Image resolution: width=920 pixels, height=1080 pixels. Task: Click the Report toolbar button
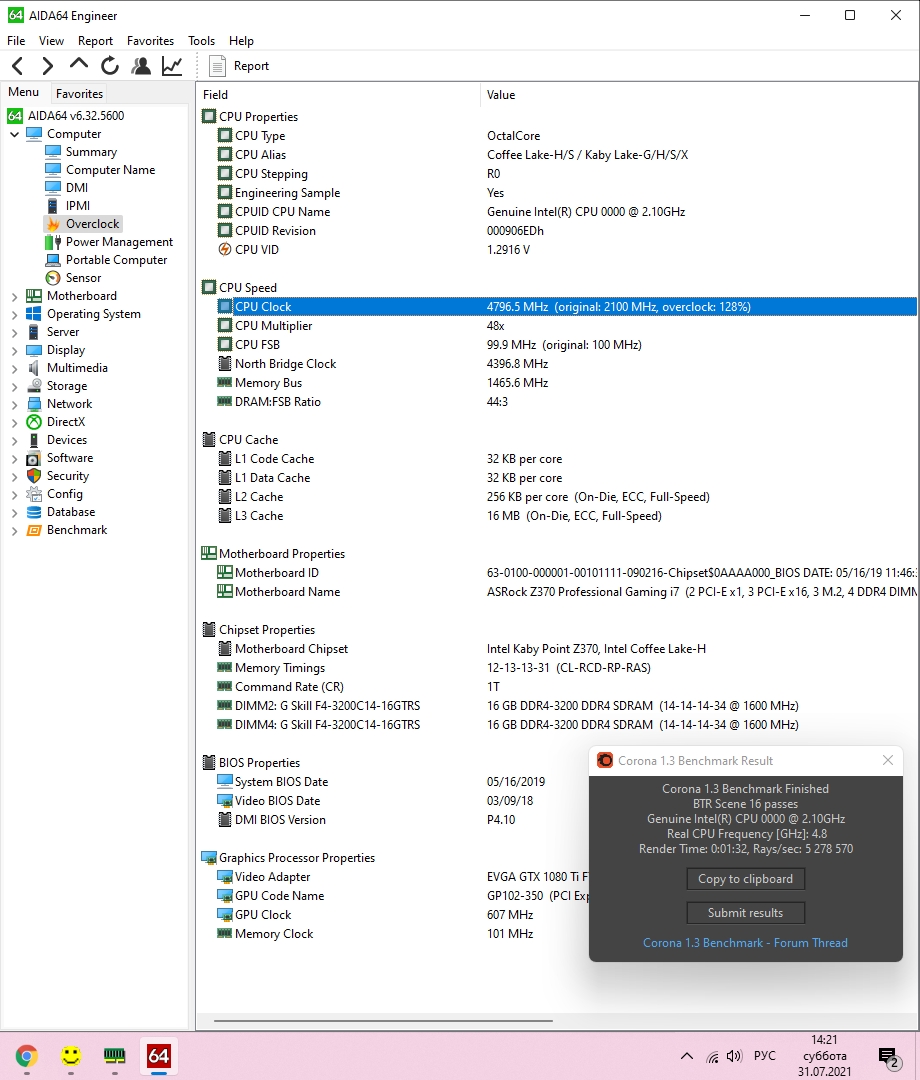pyautogui.click(x=239, y=66)
